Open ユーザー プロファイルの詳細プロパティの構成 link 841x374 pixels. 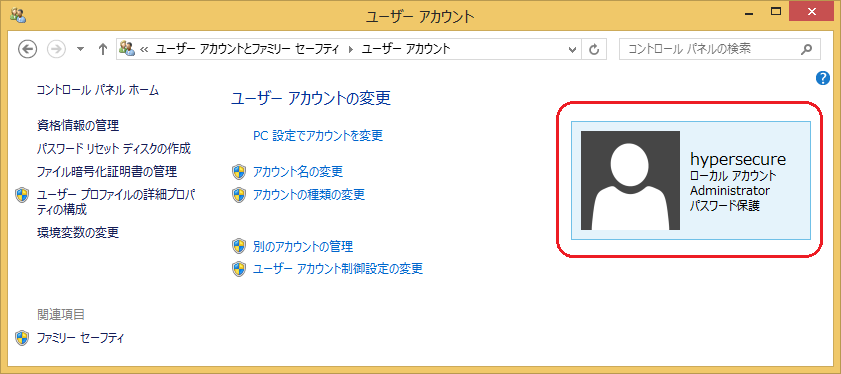(x=115, y=202)
